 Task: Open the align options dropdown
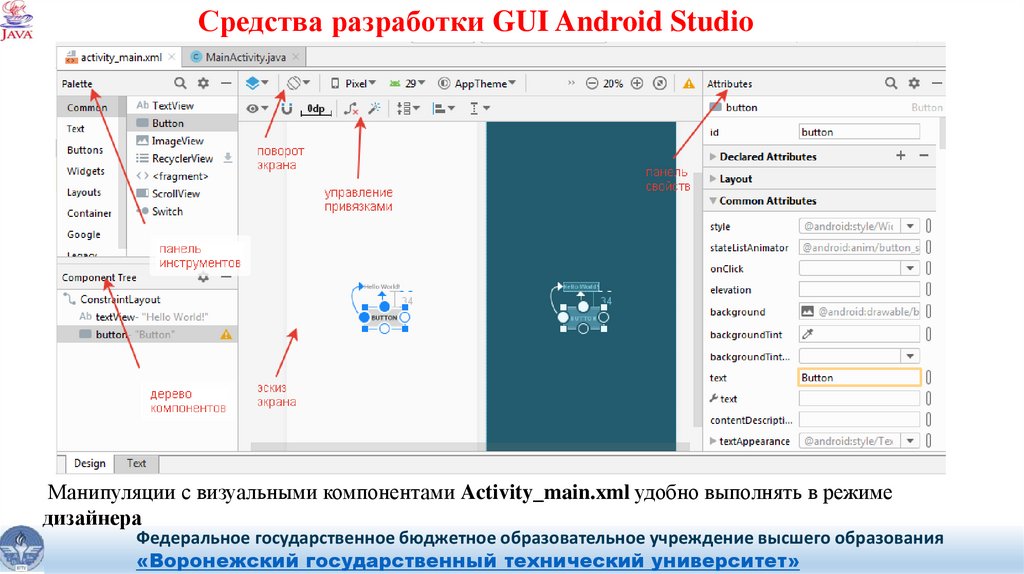tap(443, 108)
